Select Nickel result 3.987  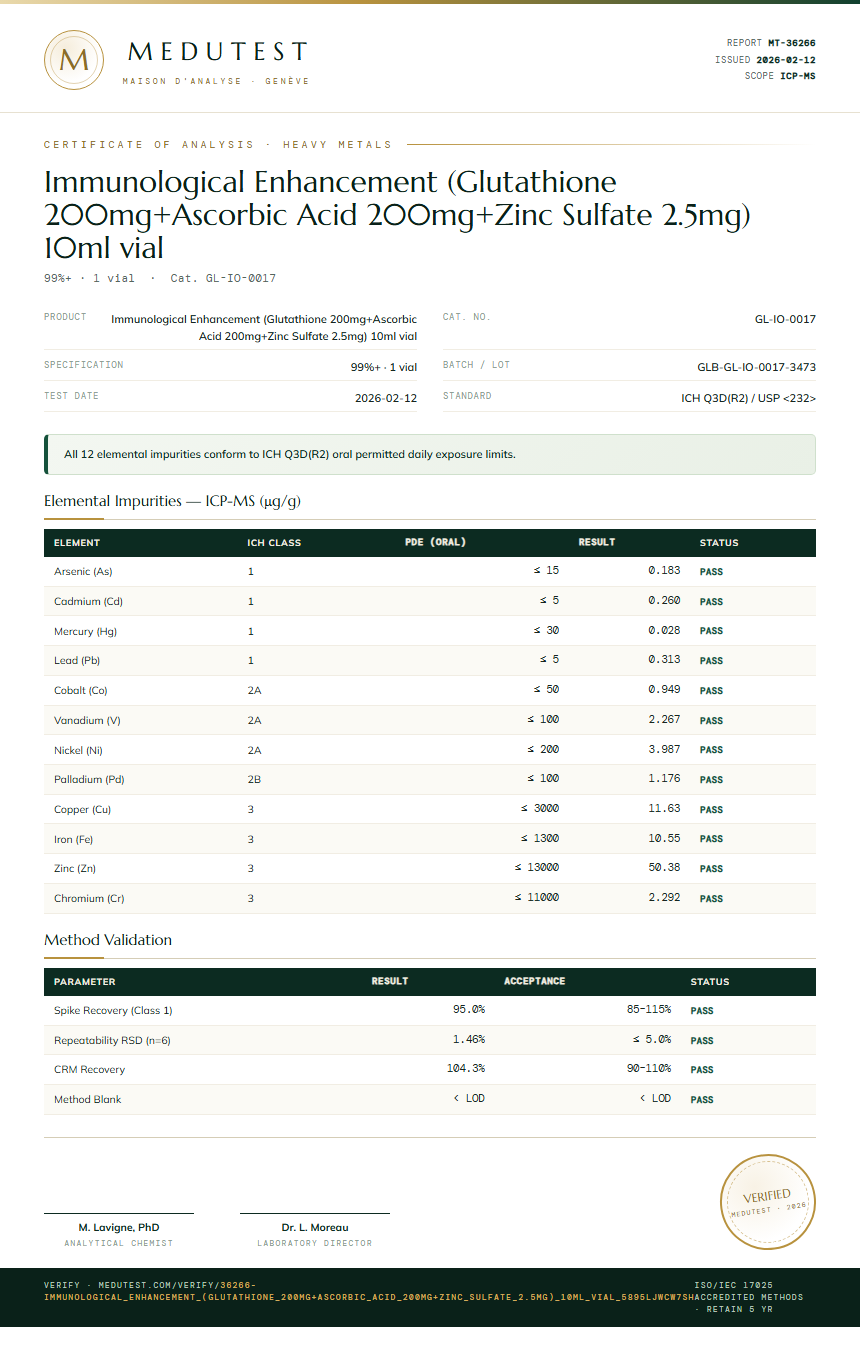click(664, 749)
